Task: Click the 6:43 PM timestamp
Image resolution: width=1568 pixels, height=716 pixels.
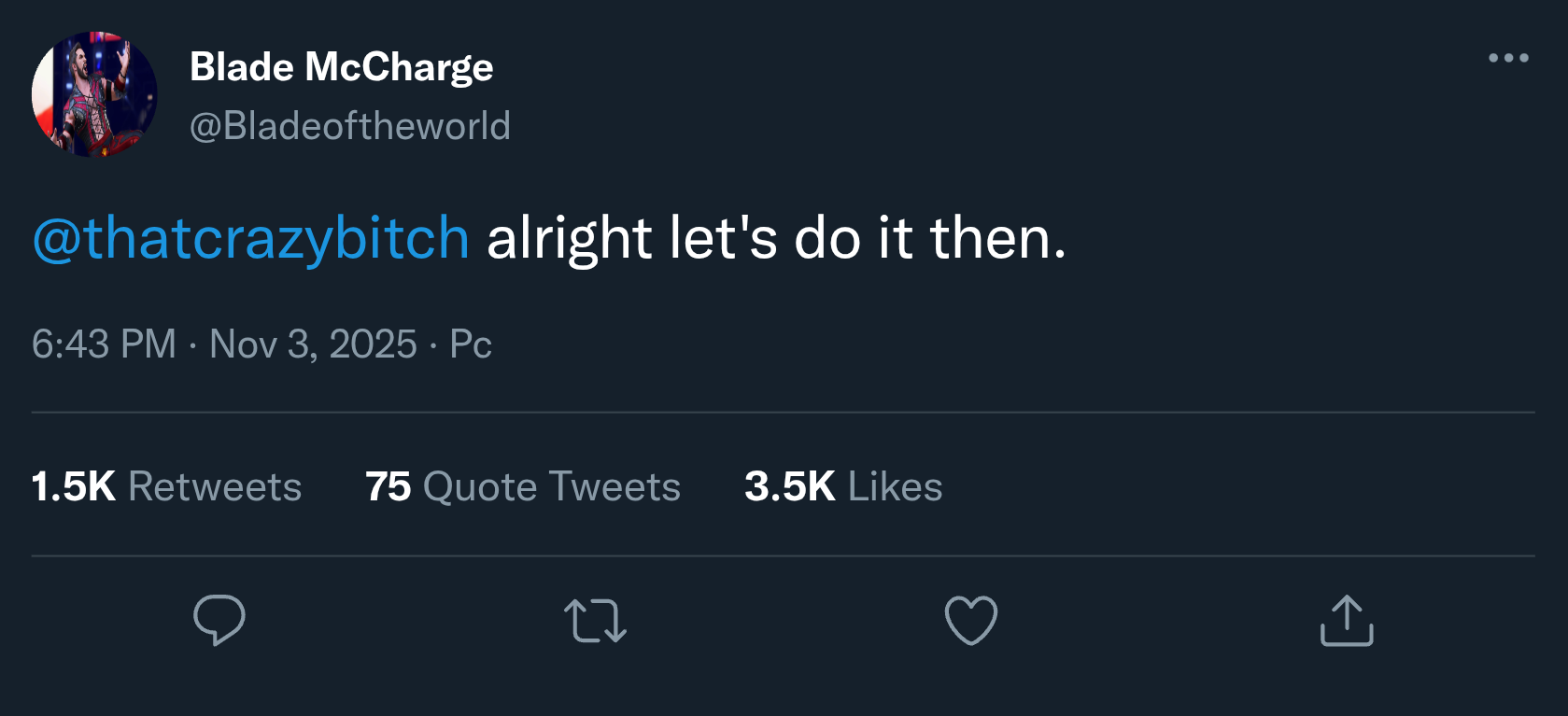Action: (104, 344)
